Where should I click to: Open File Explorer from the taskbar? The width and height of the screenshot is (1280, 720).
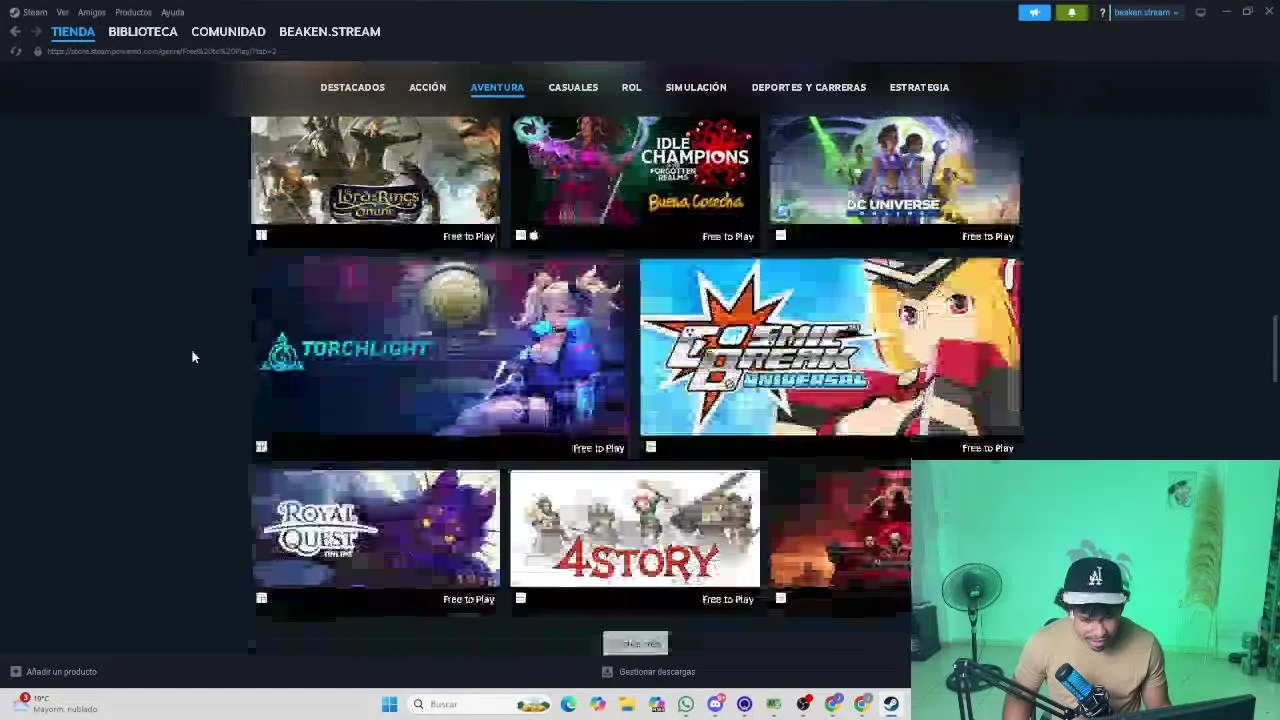point(627,704)
